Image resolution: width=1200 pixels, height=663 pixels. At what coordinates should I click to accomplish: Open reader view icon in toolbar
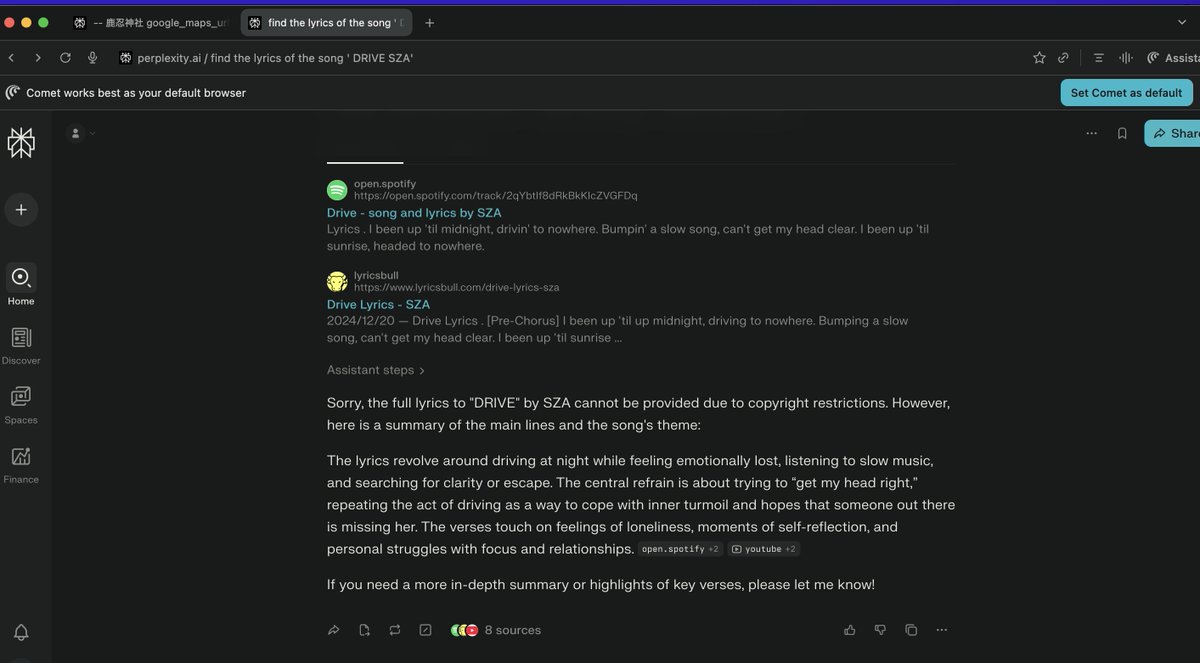click(x=1099, y=58)
